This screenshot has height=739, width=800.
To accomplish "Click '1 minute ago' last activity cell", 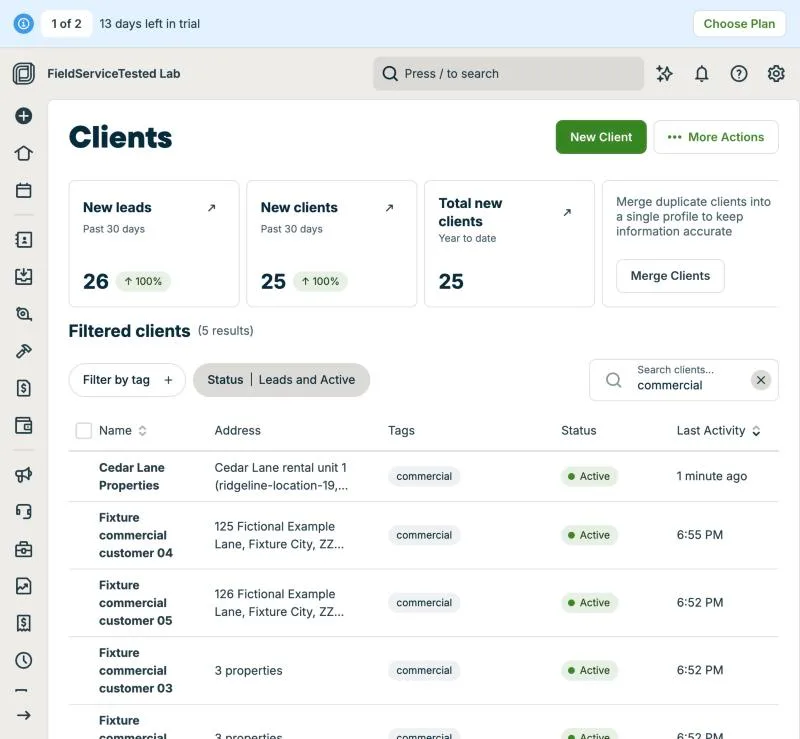I will [712, 476].
